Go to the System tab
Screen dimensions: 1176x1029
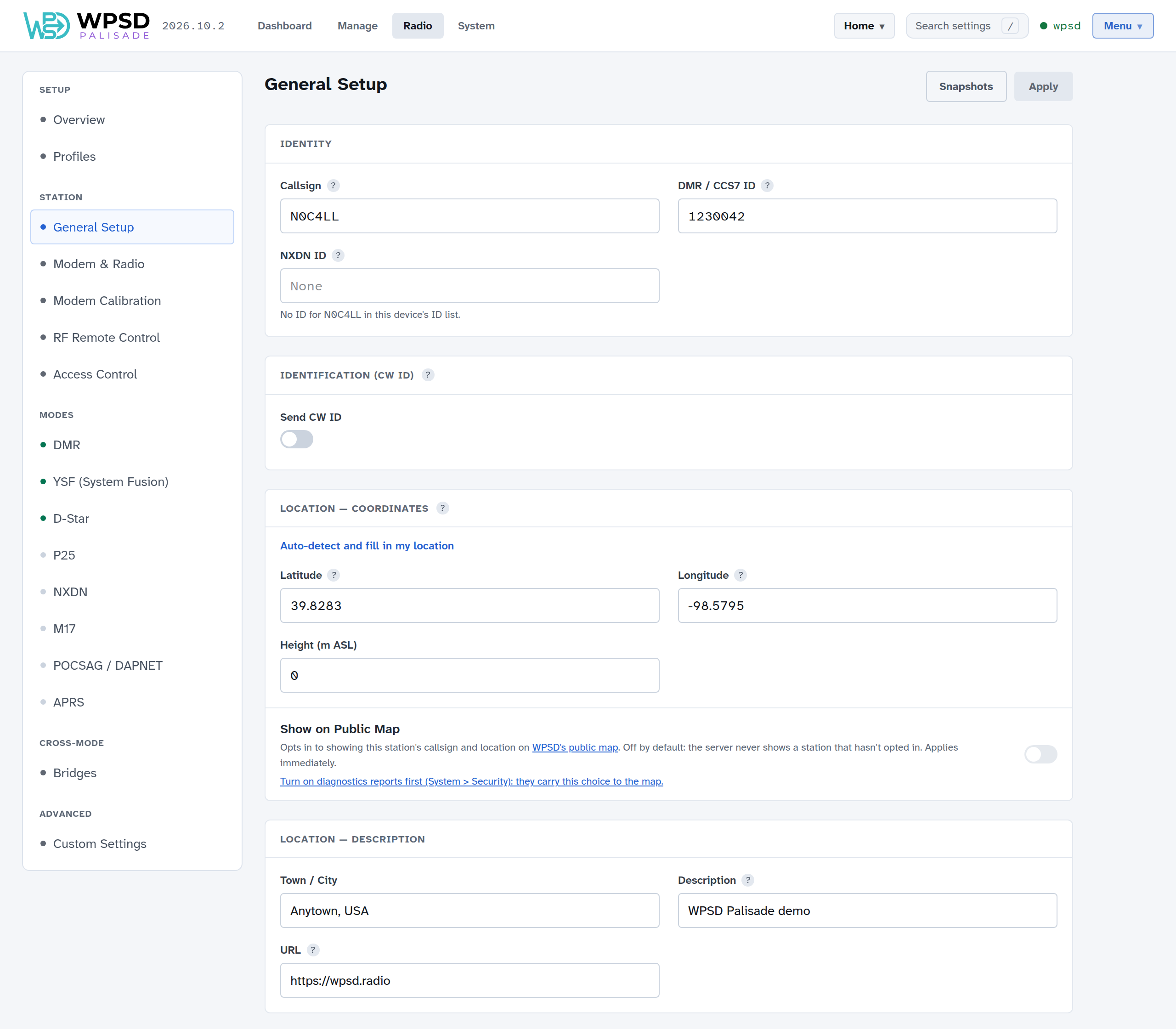click(476, 26)
